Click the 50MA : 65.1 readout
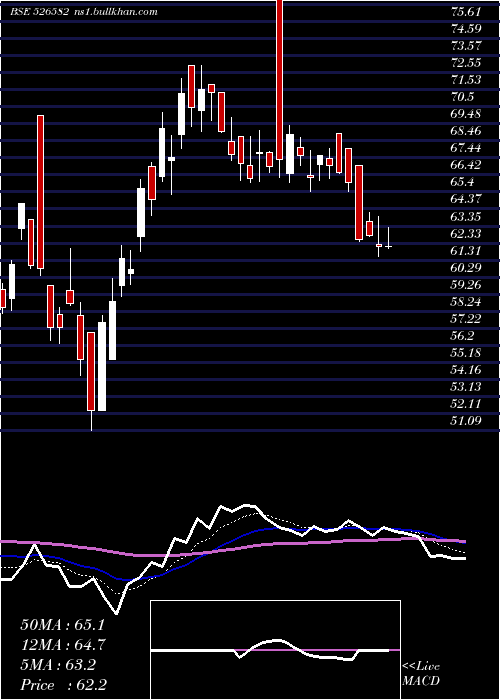 point(62,625)
